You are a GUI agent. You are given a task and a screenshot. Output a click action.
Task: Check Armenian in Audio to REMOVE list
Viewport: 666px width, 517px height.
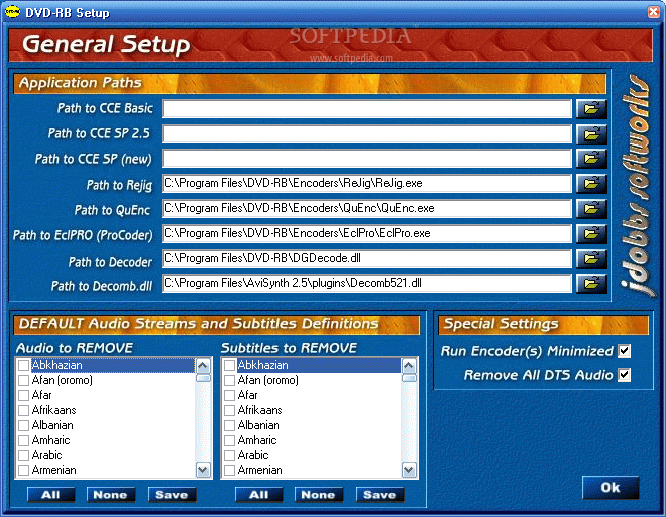coord(24,470)
